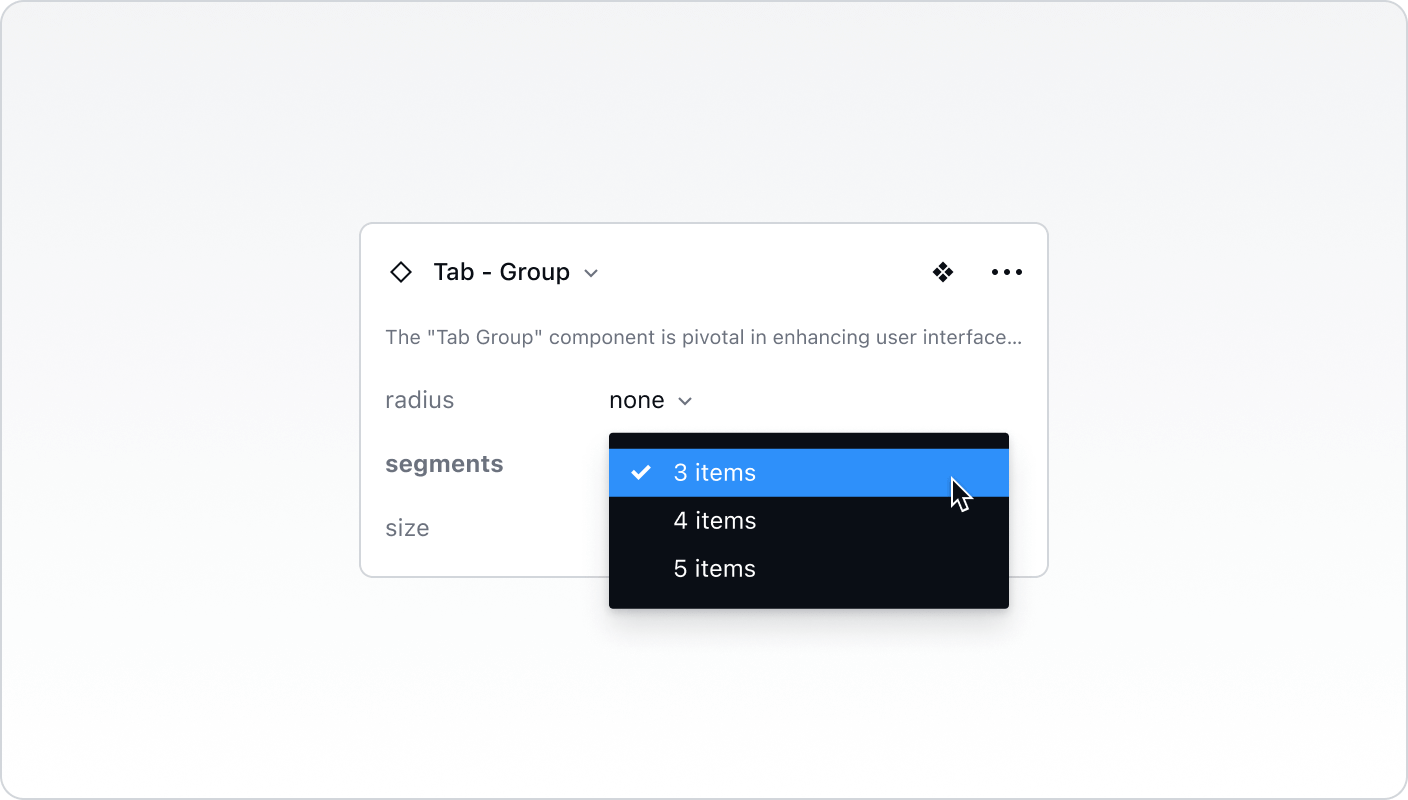
Task: Click the 'none' radius value
Action: click(x=636, y=400)
